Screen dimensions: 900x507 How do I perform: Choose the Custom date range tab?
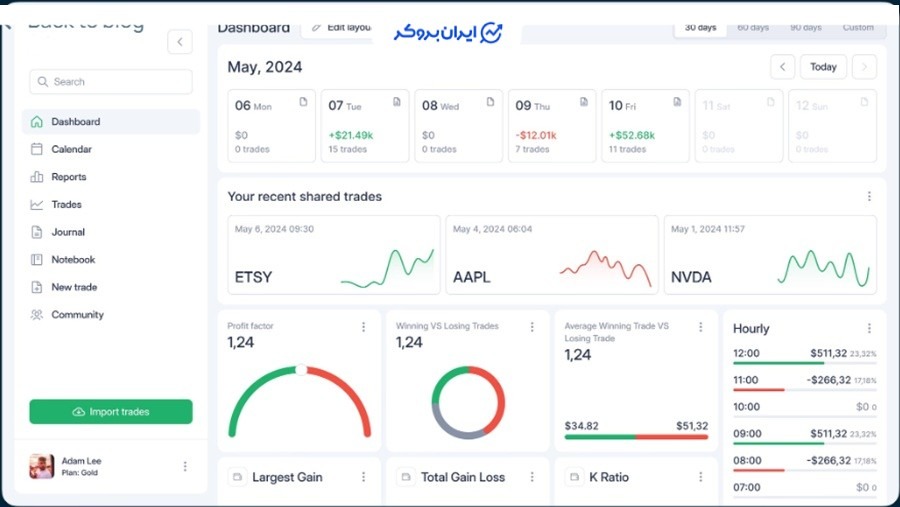click(858, 28)
